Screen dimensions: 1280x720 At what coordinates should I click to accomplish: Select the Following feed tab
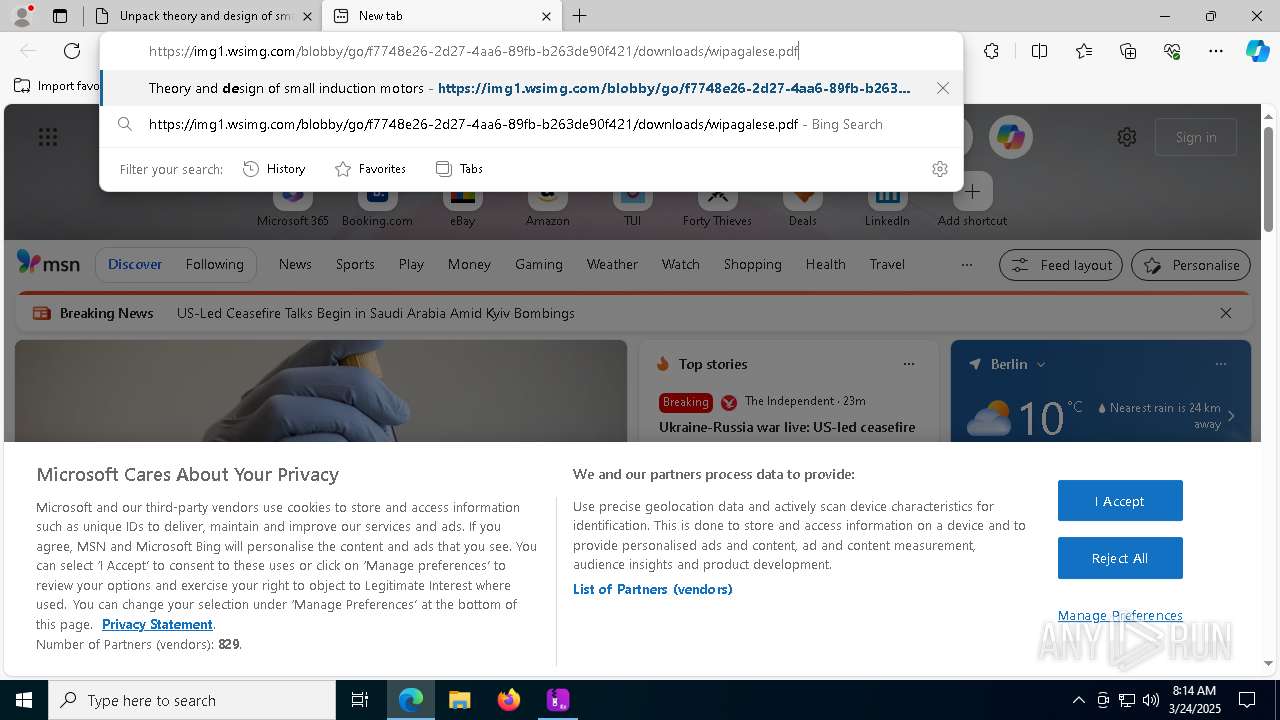[x=214, y=264]
